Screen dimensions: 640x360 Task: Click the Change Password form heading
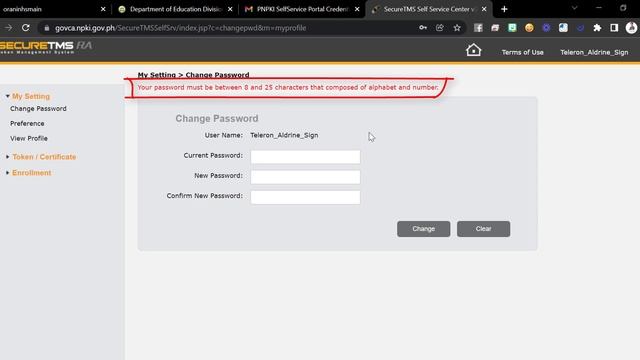point(217,118)
